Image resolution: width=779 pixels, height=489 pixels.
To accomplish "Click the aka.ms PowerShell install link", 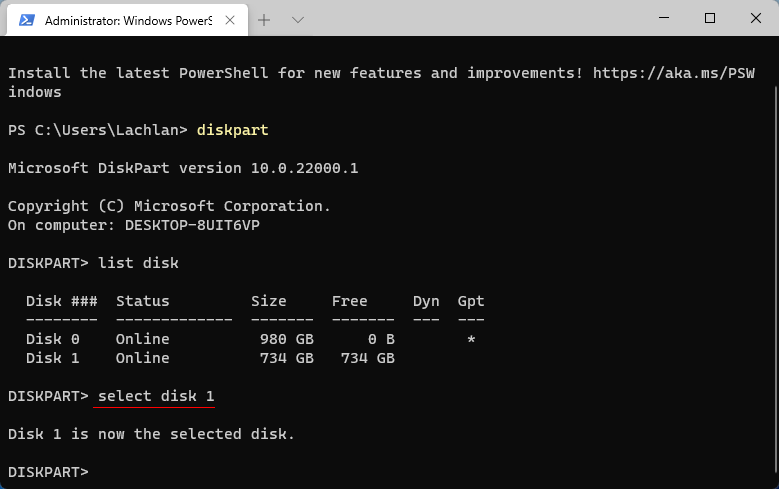I will pyautogui.click(x=682, y=73).
